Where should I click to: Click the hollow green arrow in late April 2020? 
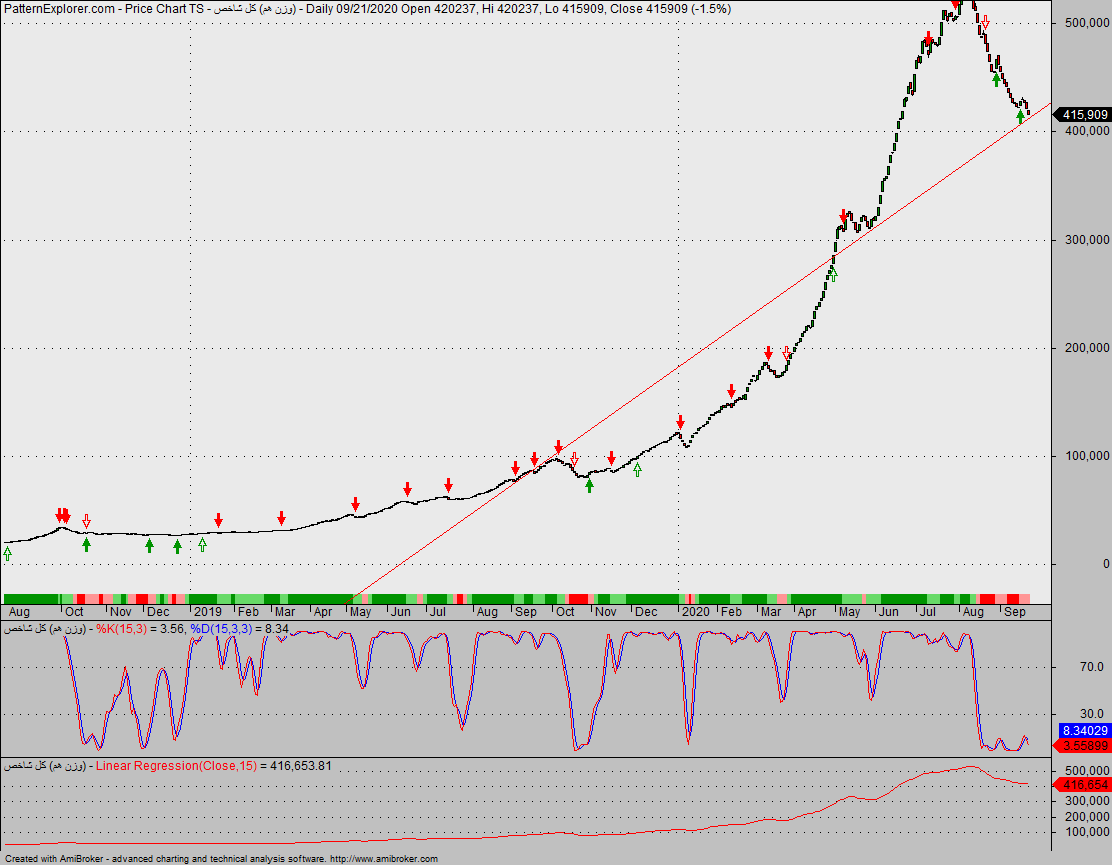tap(833, 274)
